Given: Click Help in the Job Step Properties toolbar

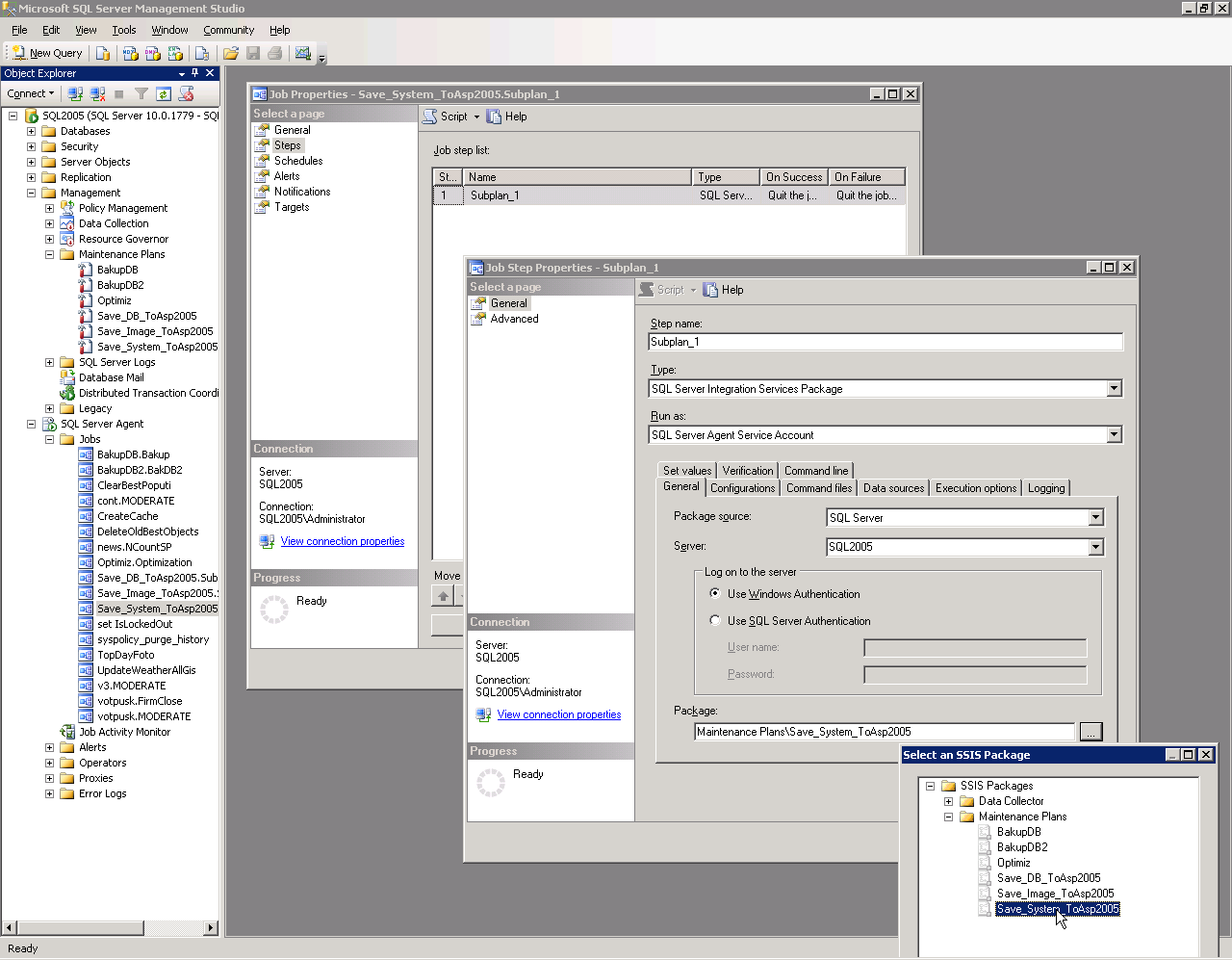Looking at the screenshot, I should [724, 290].
